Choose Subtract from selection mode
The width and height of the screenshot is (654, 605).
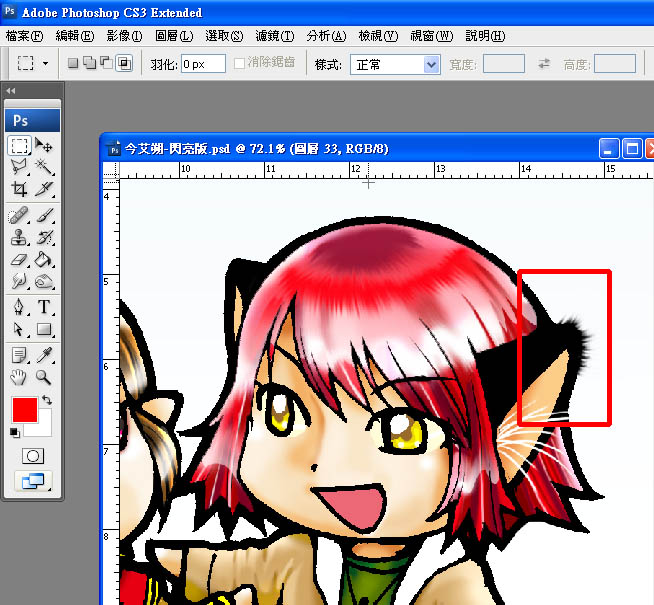[x=106, y=63]
